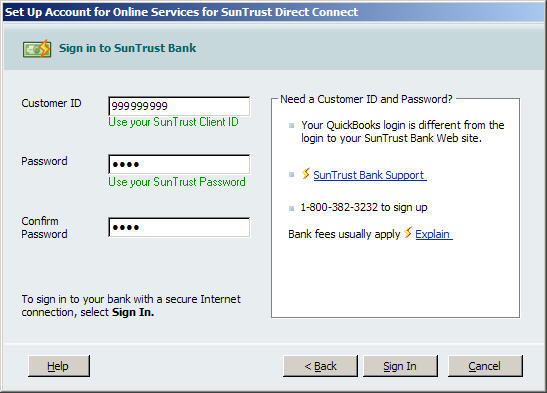This screenshot has width=547, height=393.
Task: Click the Sign In button
Action: point(400,366)
